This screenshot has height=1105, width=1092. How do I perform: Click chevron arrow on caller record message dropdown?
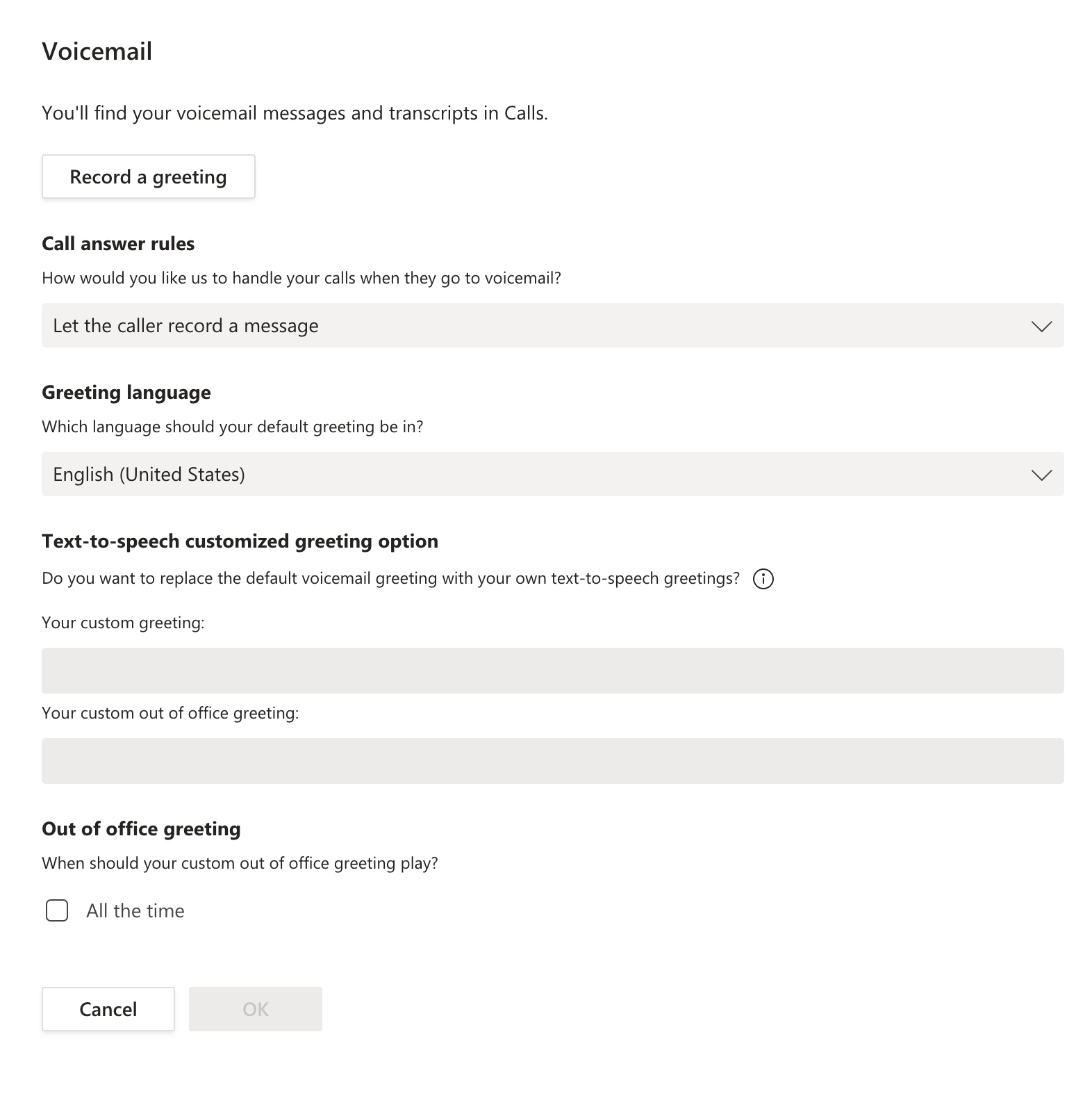pos(1041,326)
